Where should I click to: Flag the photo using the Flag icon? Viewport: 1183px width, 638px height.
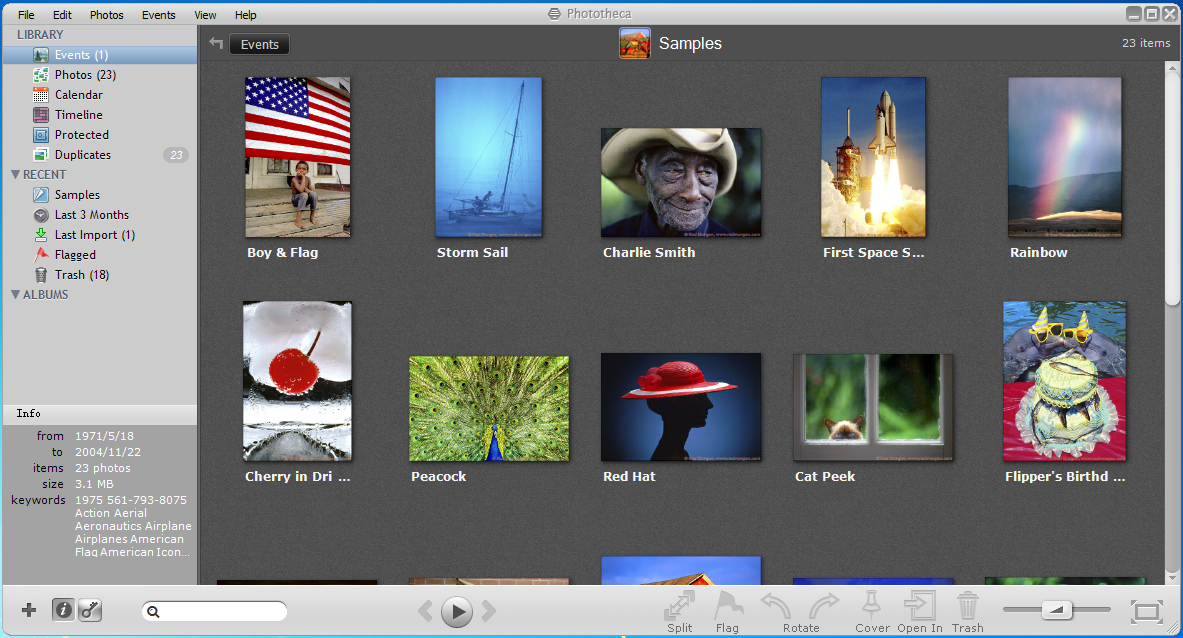pos(727,606)
